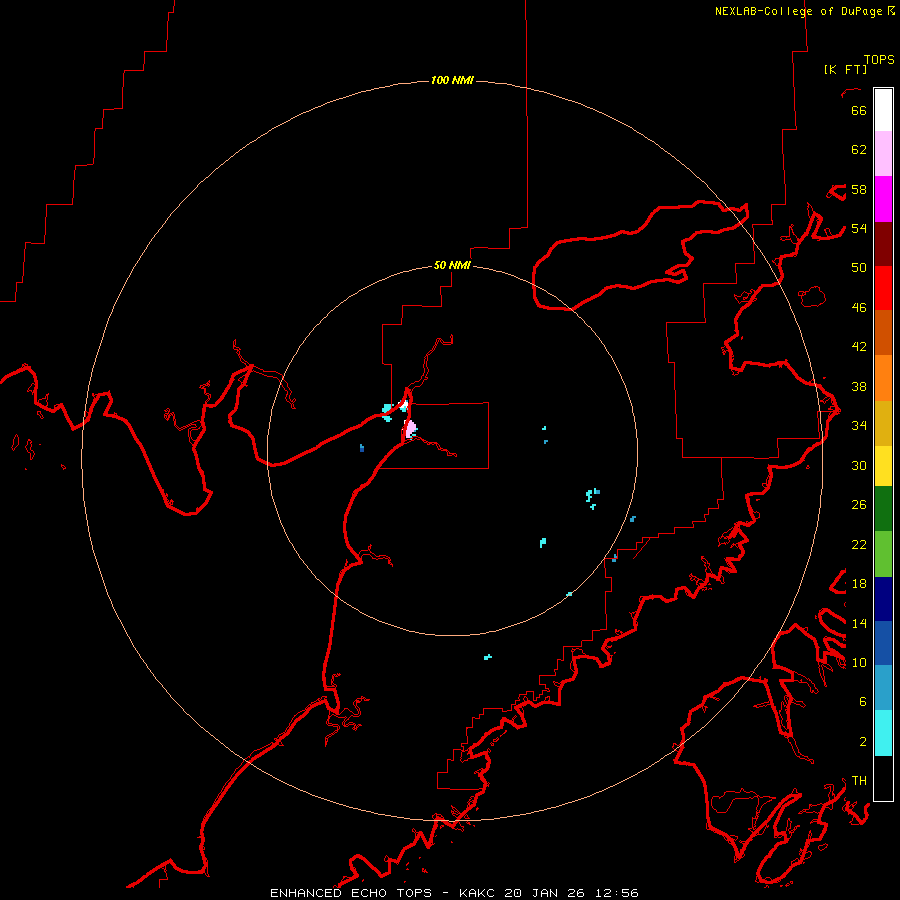900x900 pixels.
Task: Click the light pink echo near radar center
Action: point(410,429)
